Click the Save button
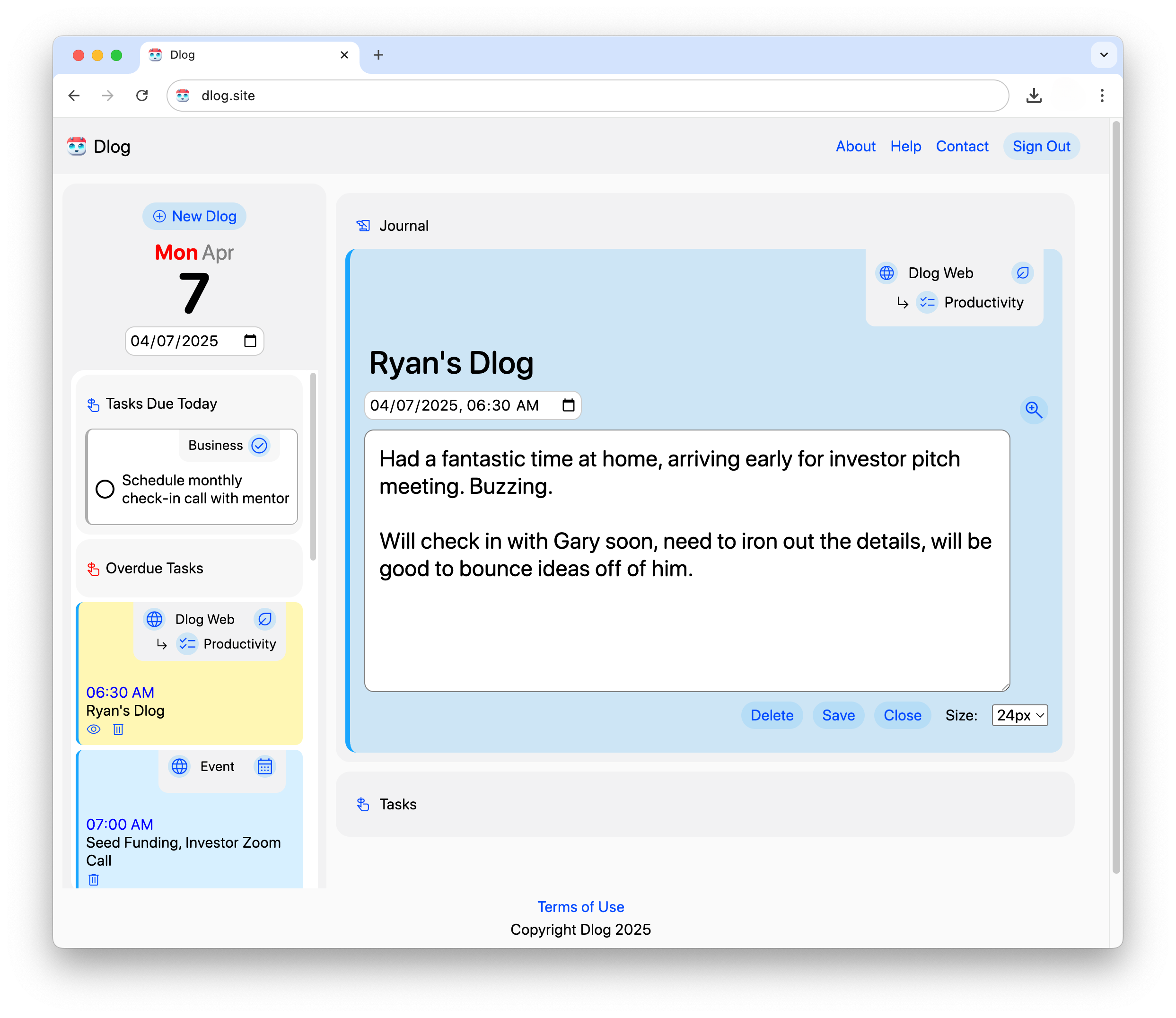The width and height of the screenshot is (1176, 1018). point(838,715)
